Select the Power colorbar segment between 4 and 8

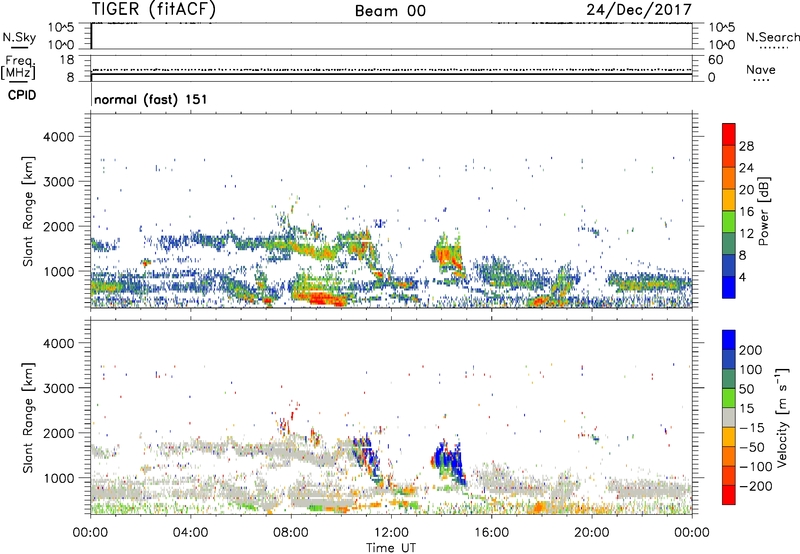(x=729, y=265)
